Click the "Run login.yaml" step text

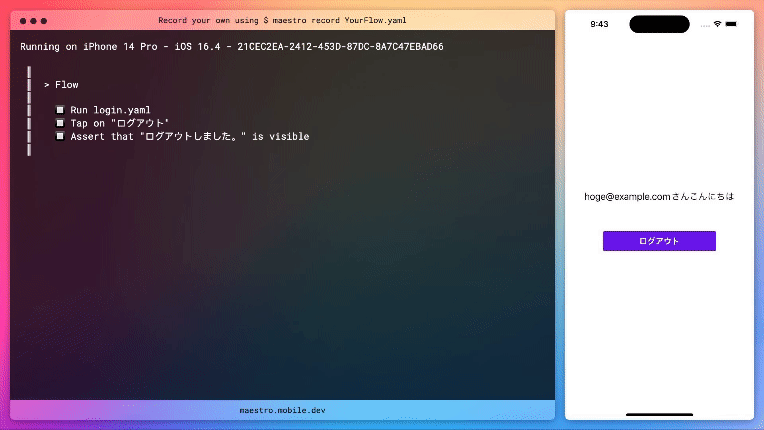[110, 110]
